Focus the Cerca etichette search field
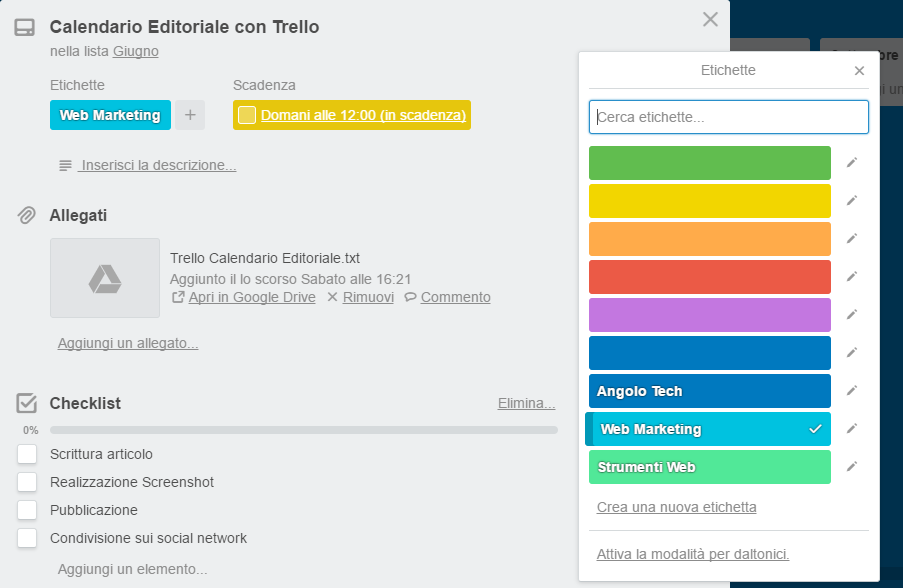Screen dimensions: 903x588 [x=729, y=117]
